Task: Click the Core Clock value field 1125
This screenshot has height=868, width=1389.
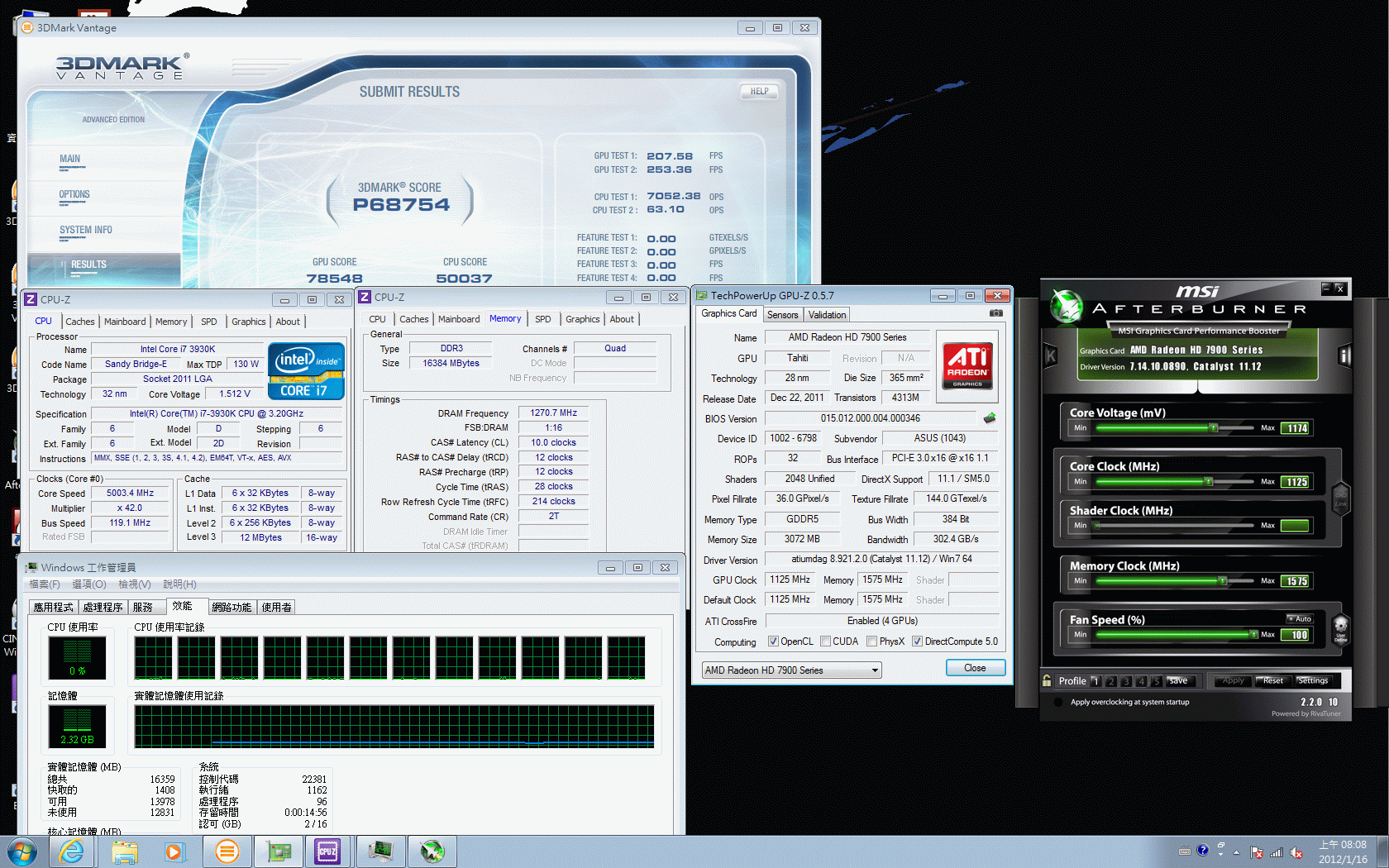Action: click(1296, 482)
